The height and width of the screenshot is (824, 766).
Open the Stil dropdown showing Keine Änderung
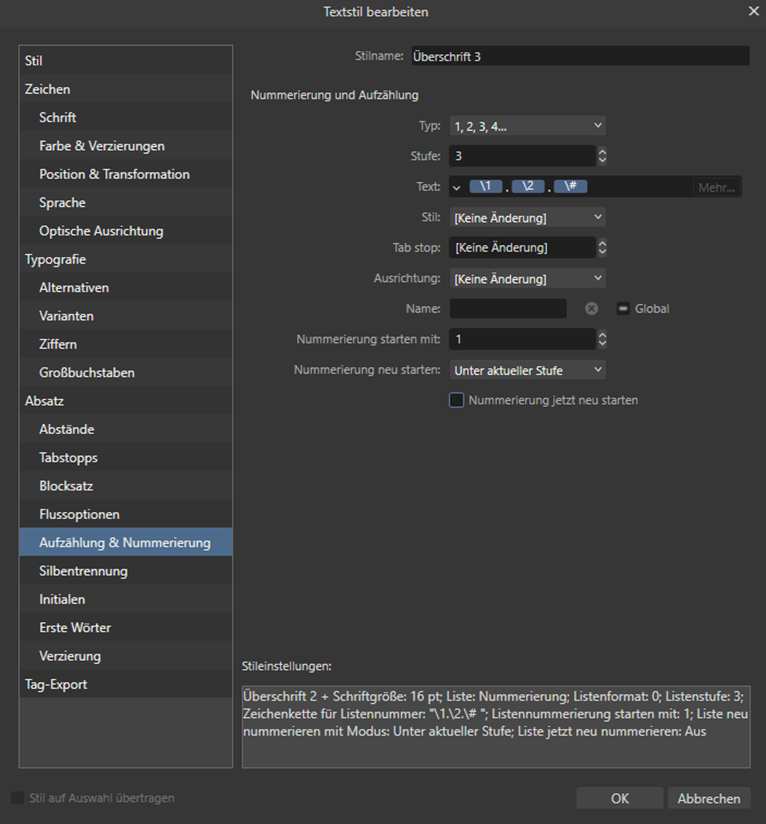[527, 218]
